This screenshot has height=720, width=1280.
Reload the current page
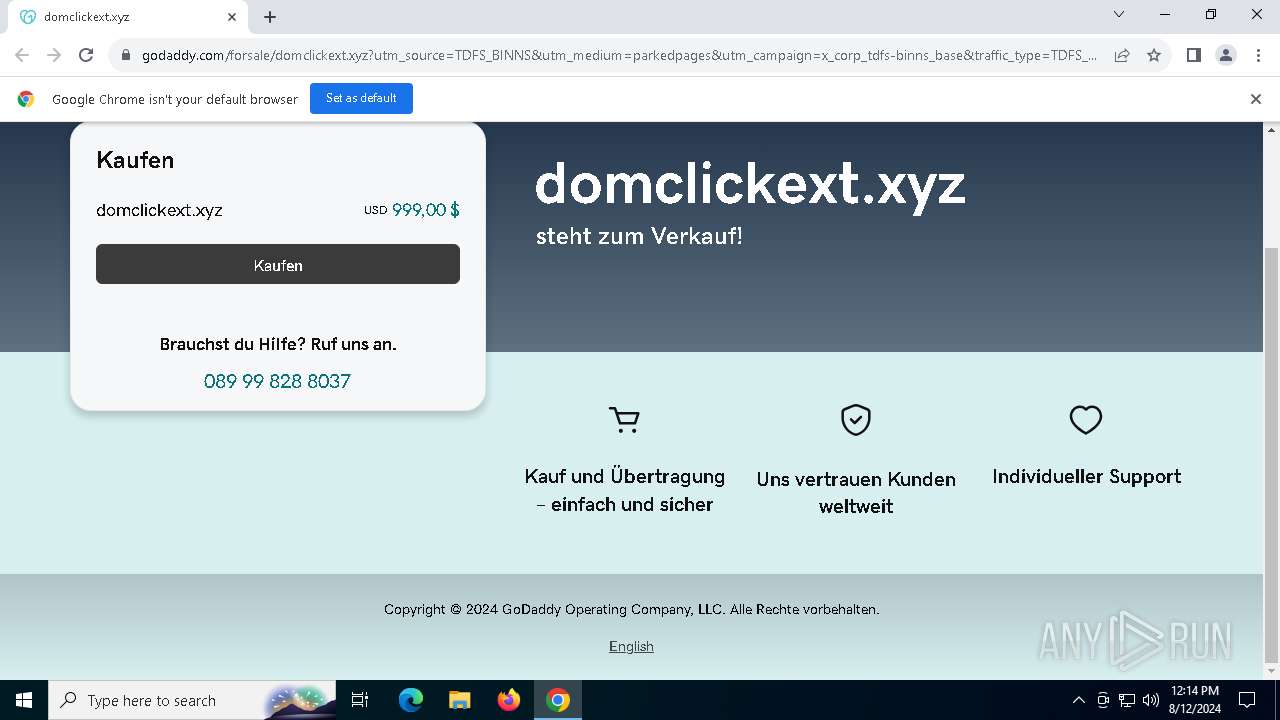[86, 55]
